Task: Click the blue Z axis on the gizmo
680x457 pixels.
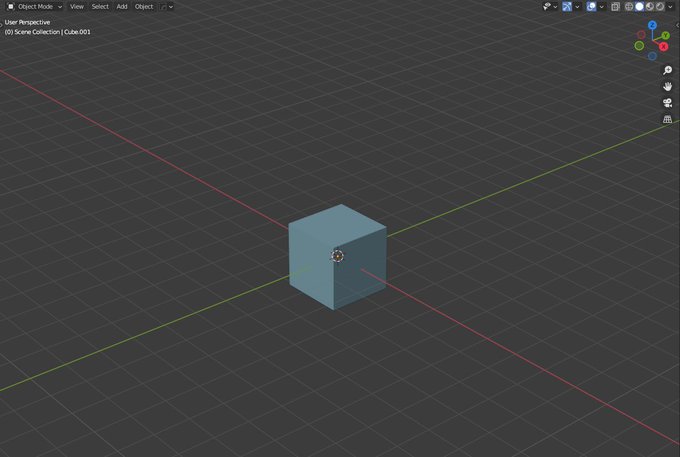Action: 652,25
